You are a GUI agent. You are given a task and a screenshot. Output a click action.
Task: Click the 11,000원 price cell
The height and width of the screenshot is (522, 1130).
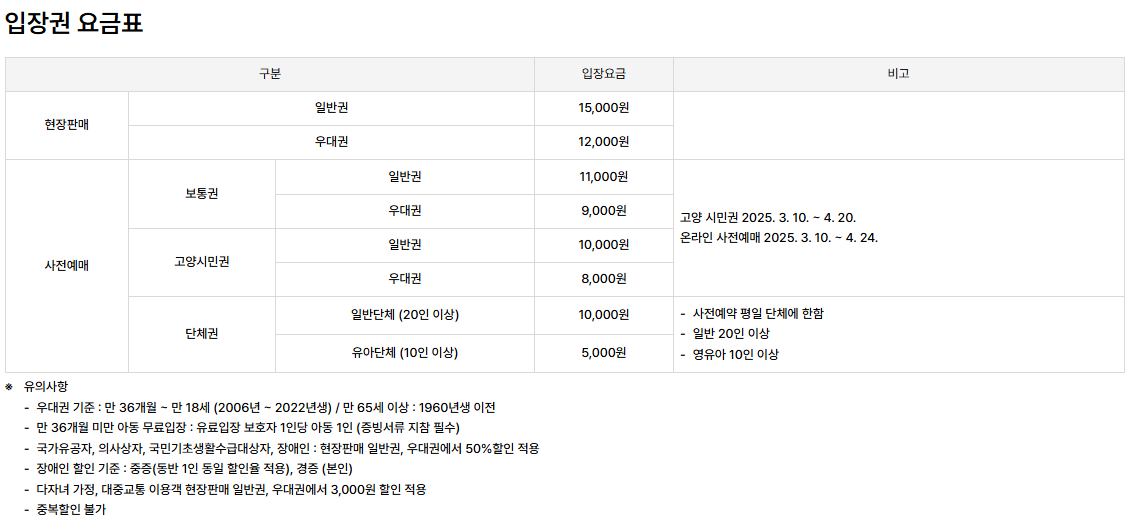(604, 177)
